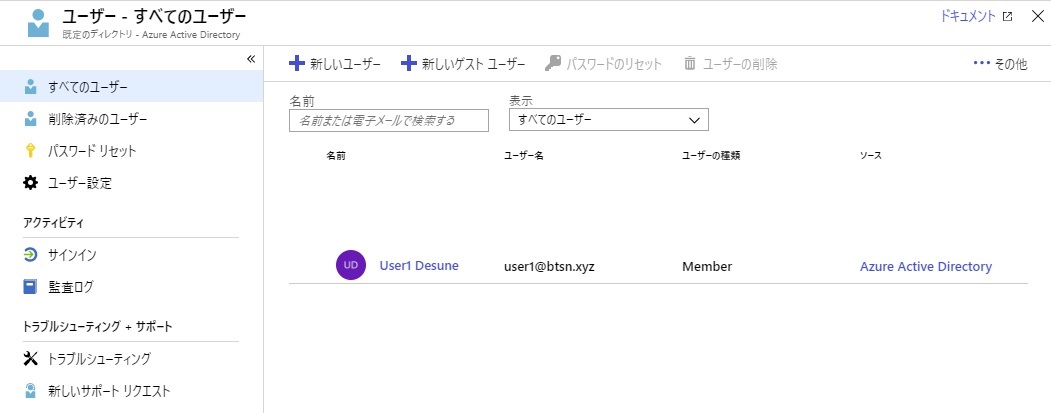This screenshot has height=413, width=1051.
Task: Open 削除済みのユーザー in the sidebar
Action: (97, 119)
